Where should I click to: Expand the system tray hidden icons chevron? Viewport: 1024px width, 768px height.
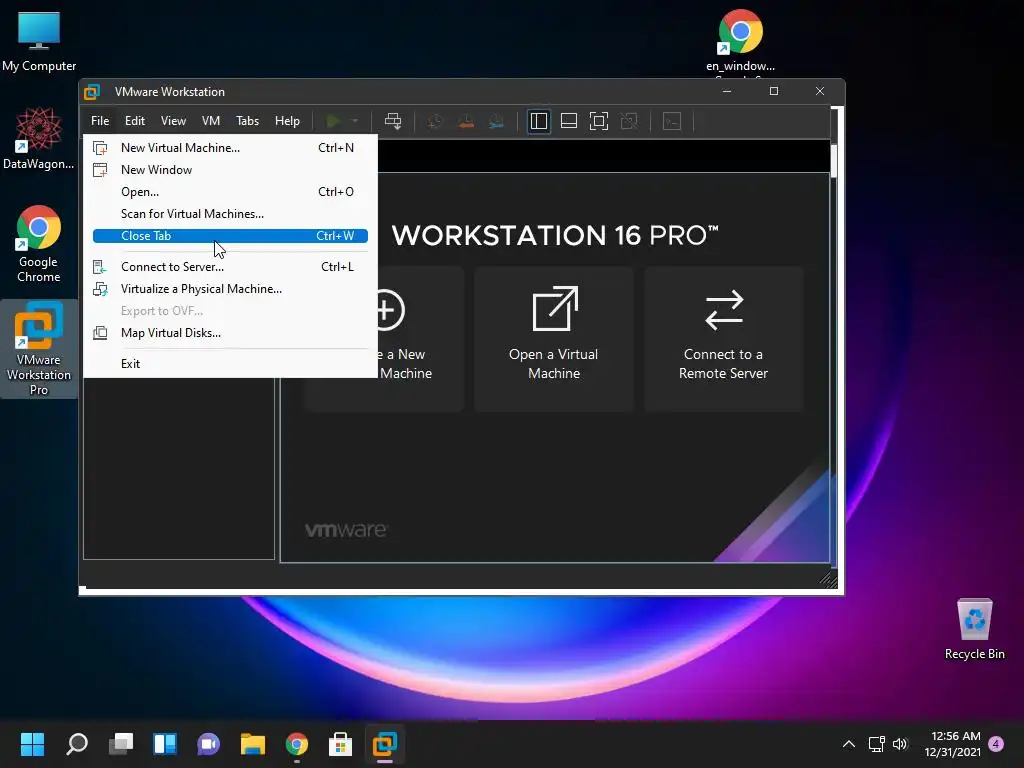848,744
